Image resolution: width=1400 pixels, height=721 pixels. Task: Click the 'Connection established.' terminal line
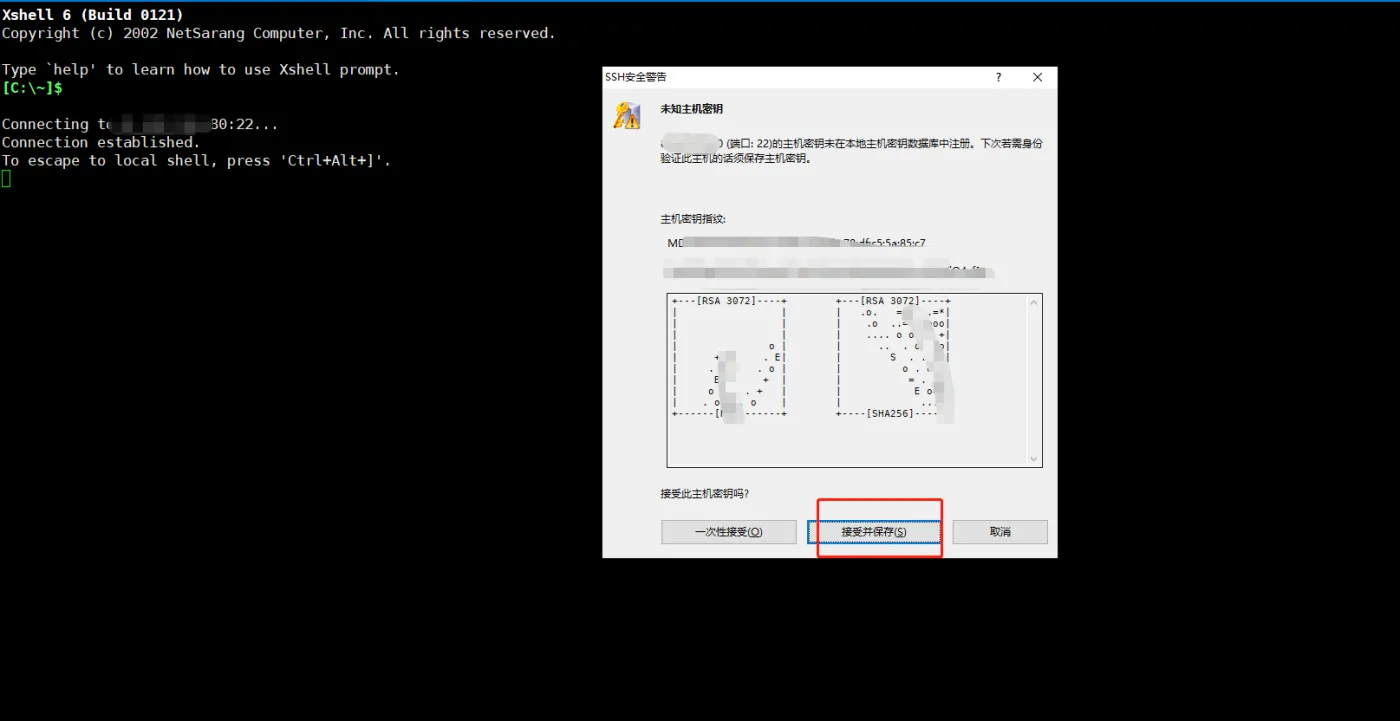pos(101,142)
